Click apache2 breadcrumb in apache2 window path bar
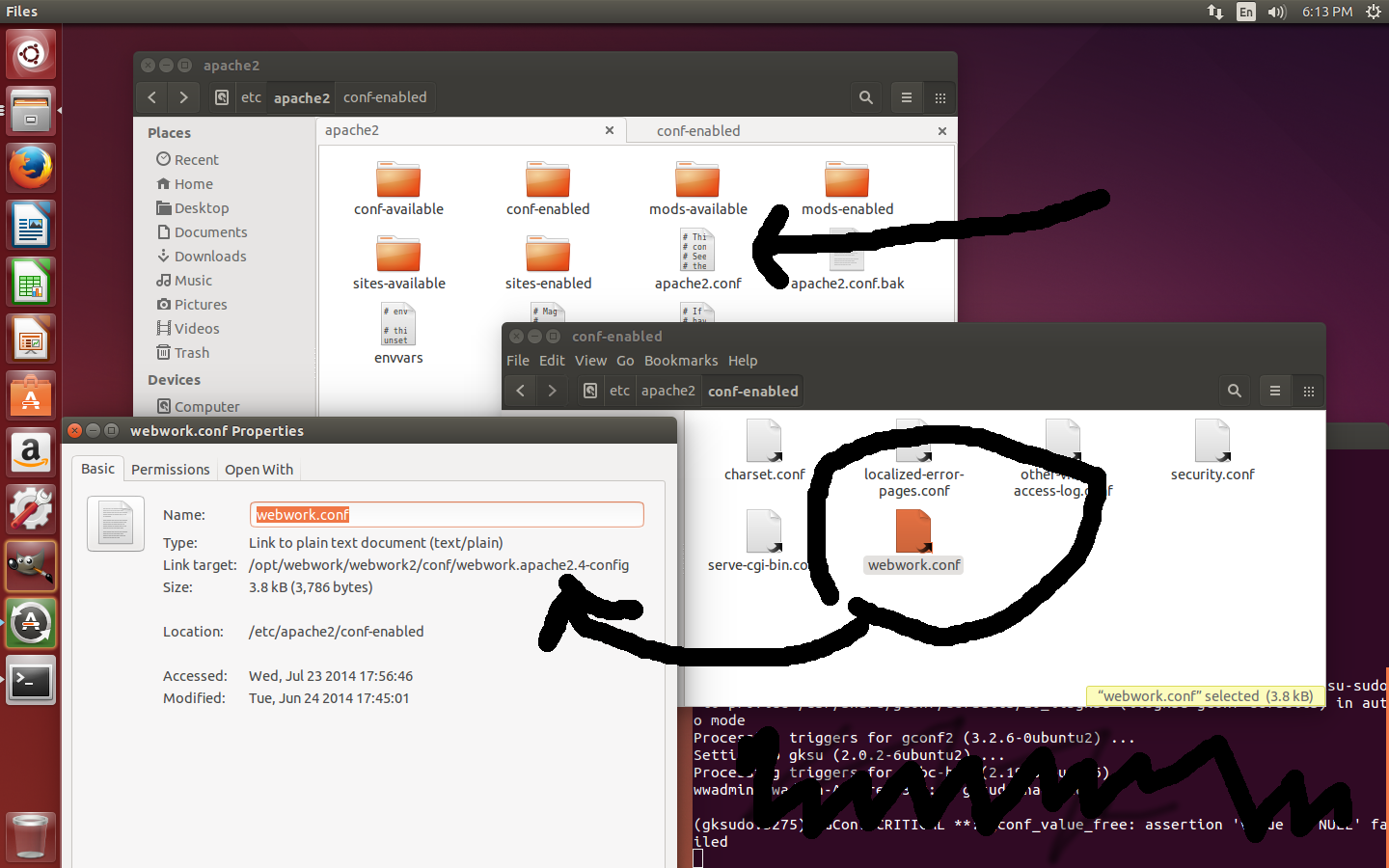The width and height of the screenshot is (1389, 868). (x=302, y=97)
